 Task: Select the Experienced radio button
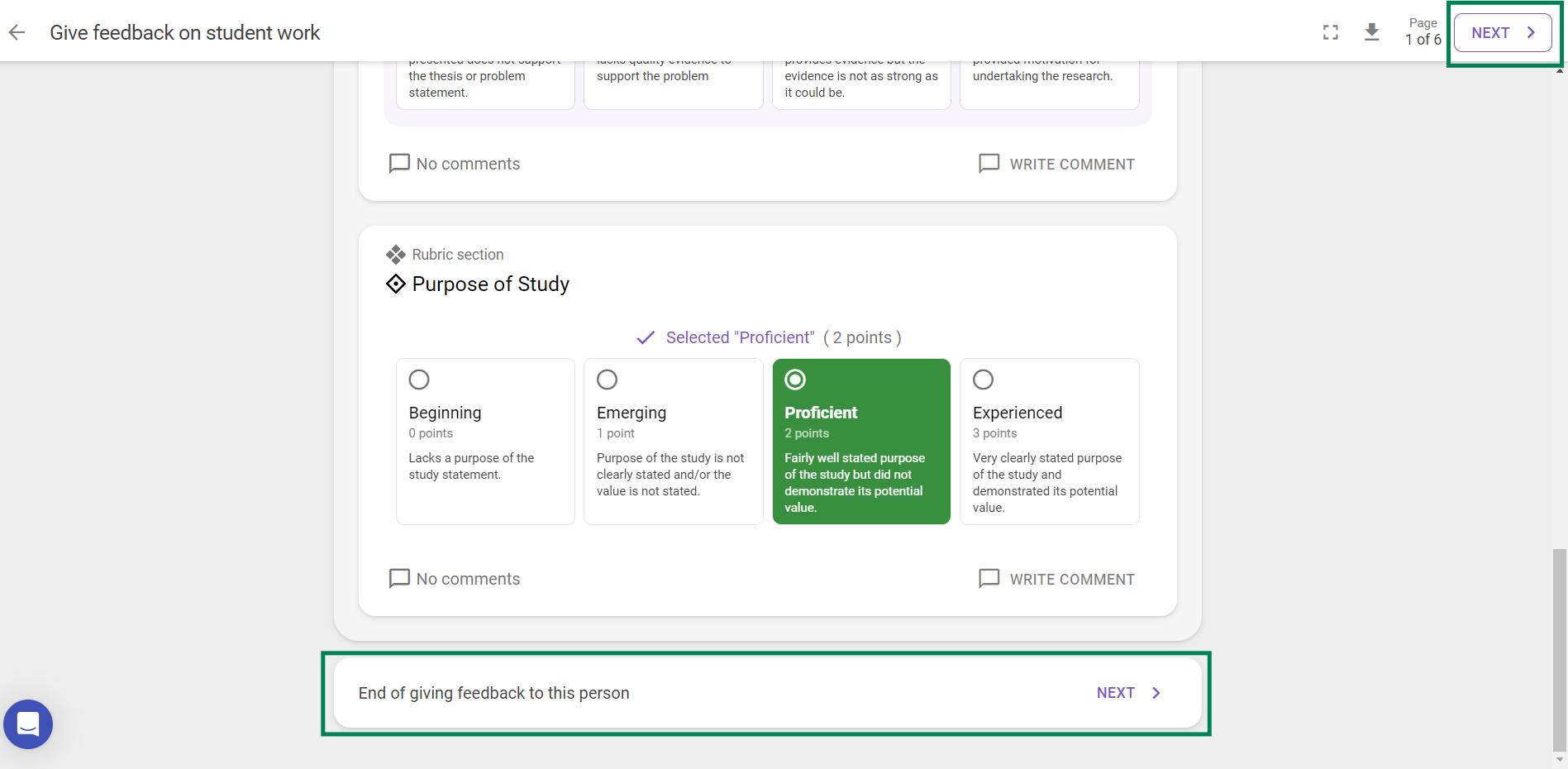click(x=983, y=380)
